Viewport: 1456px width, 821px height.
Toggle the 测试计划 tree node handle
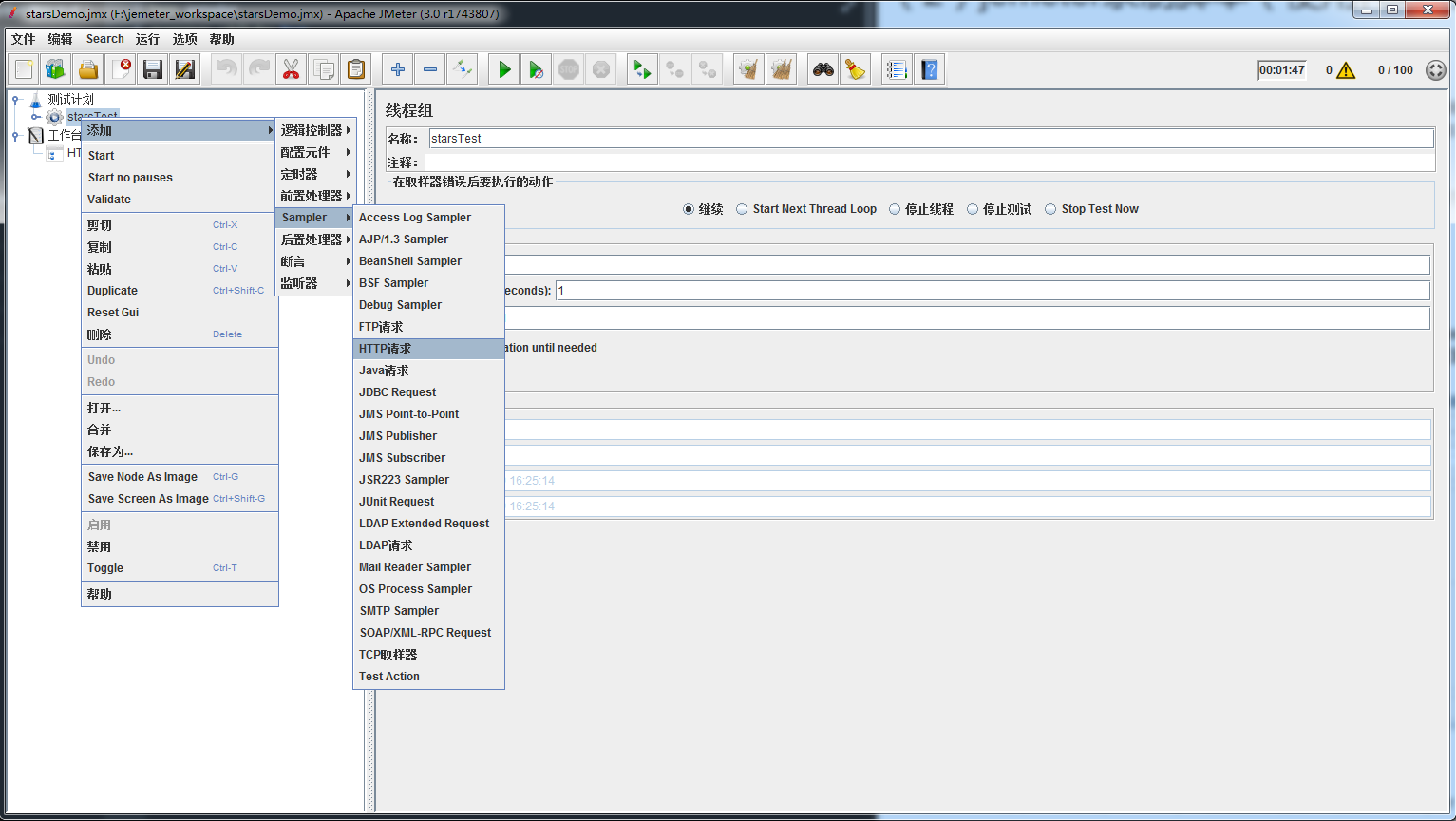16,98
